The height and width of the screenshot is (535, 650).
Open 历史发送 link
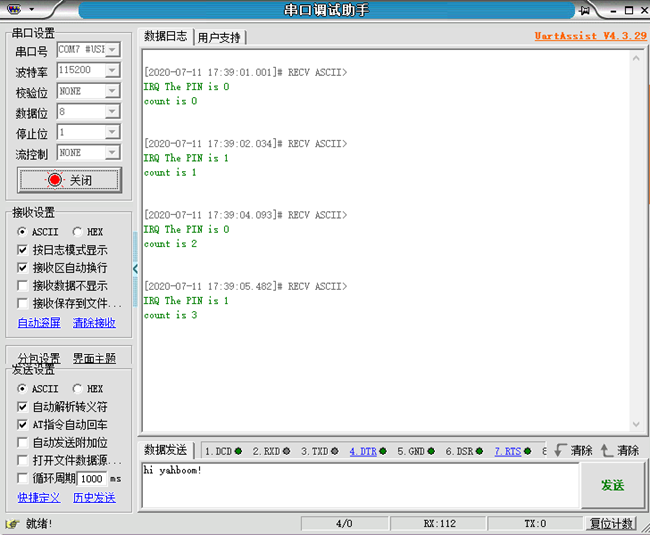[x=94, y=498]
